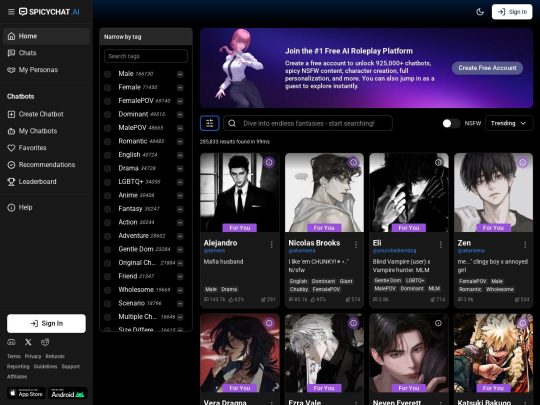Open the hamburger menu icon
Viewport: 540px width, 405px height.
click(11, 12)
